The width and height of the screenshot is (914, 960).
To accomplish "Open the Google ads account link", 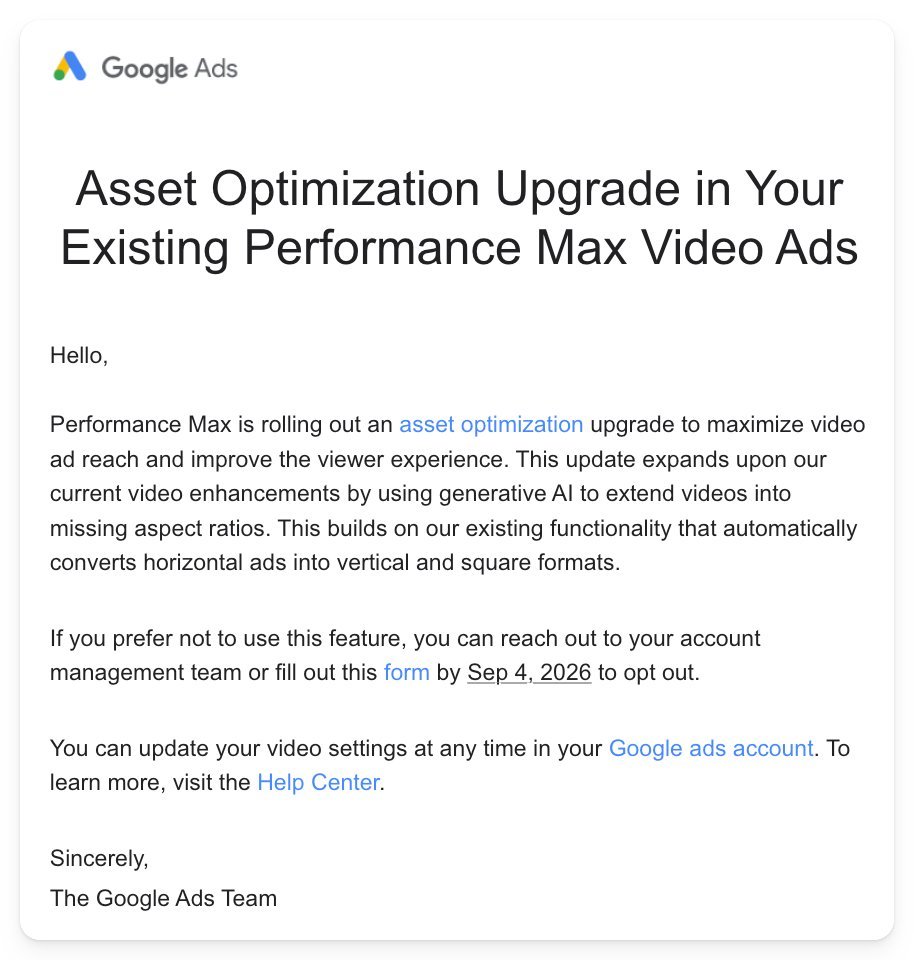I will coord(711,748).
